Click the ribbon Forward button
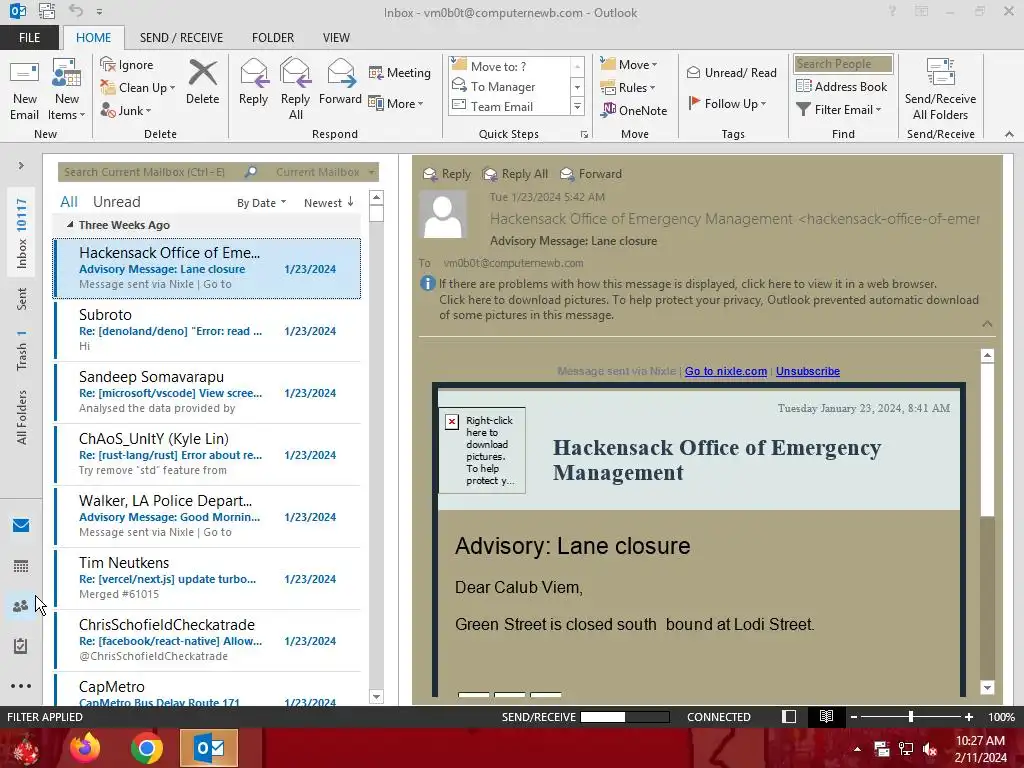 point(340,82)
